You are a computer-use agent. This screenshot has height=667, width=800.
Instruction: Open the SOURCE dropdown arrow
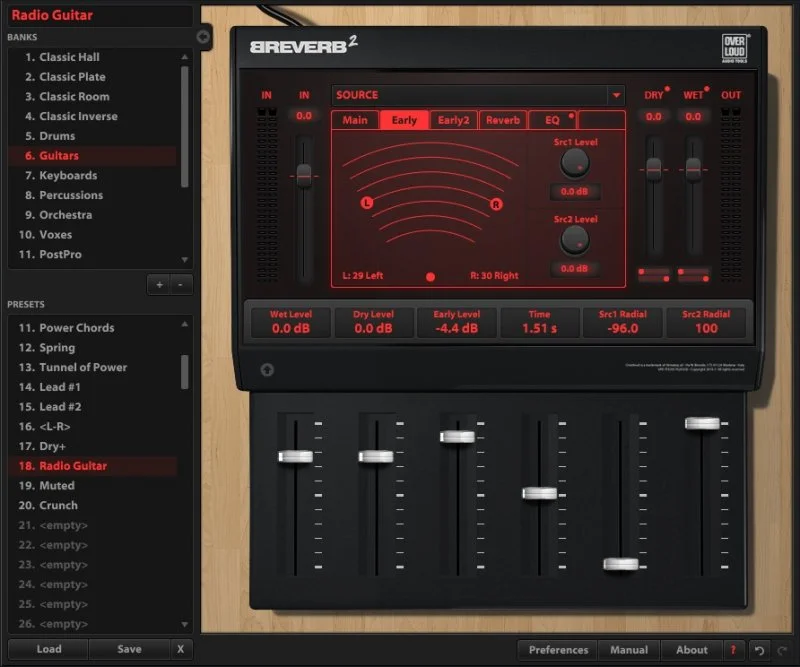pos(616,95)
